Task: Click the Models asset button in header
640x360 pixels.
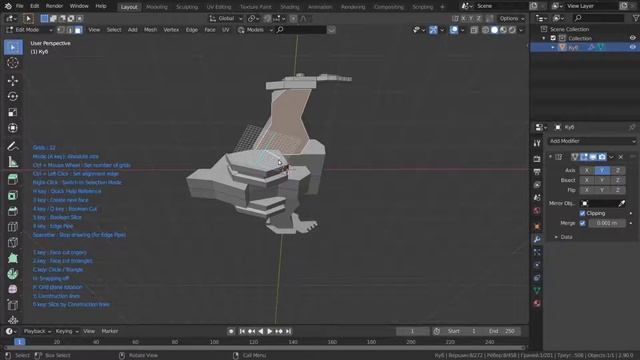Action: point(255,30)
